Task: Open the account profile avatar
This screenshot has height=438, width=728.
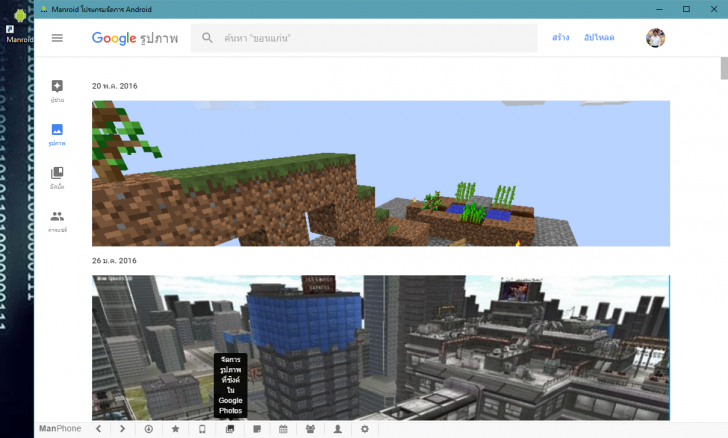Action: pyautogui.click(x=655, y=38)
